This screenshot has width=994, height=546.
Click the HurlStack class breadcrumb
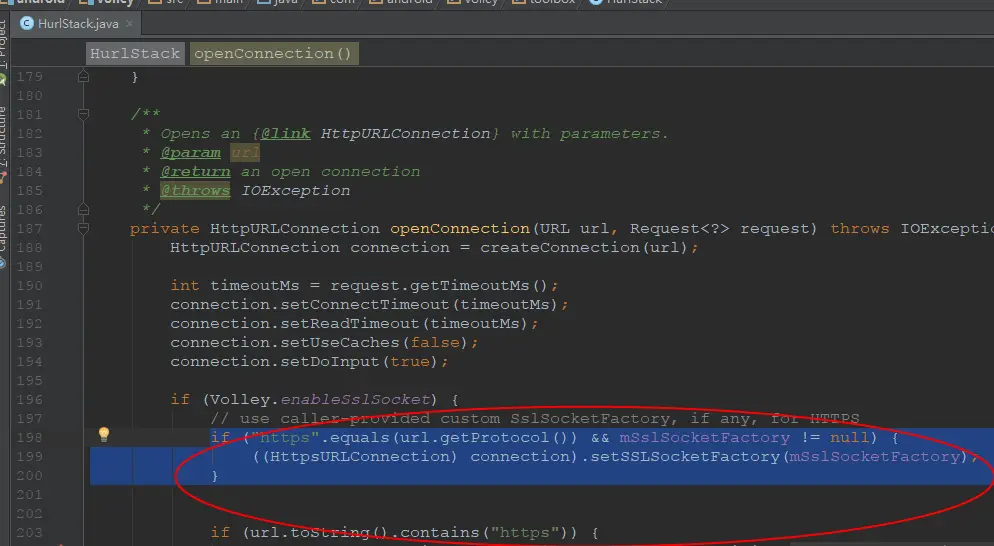point(134,53)
